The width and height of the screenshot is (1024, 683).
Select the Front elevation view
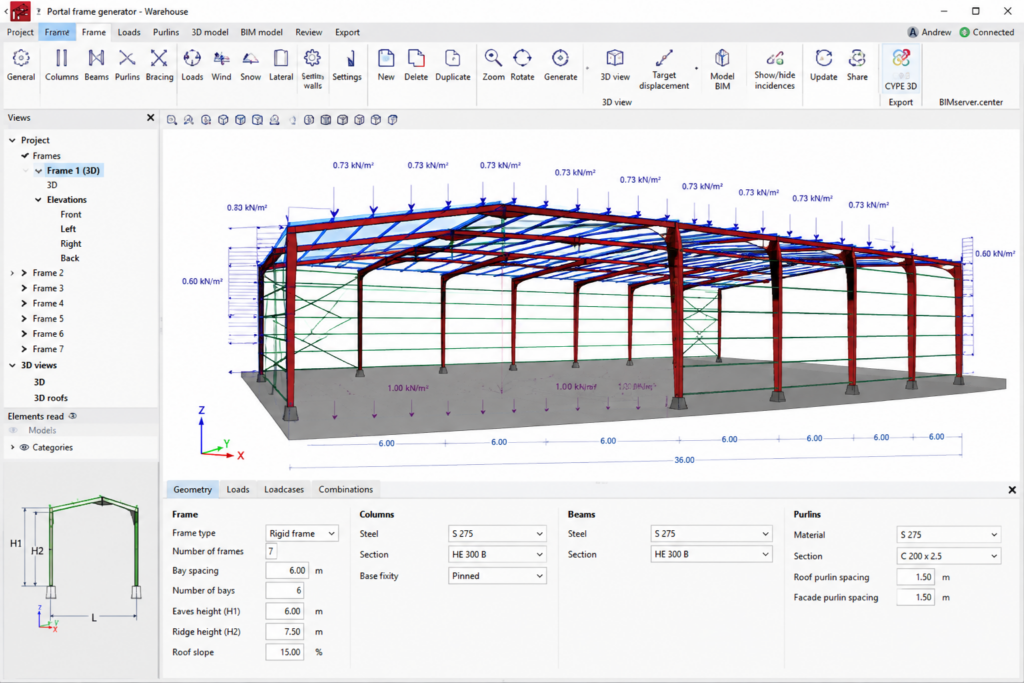point(71,214)
